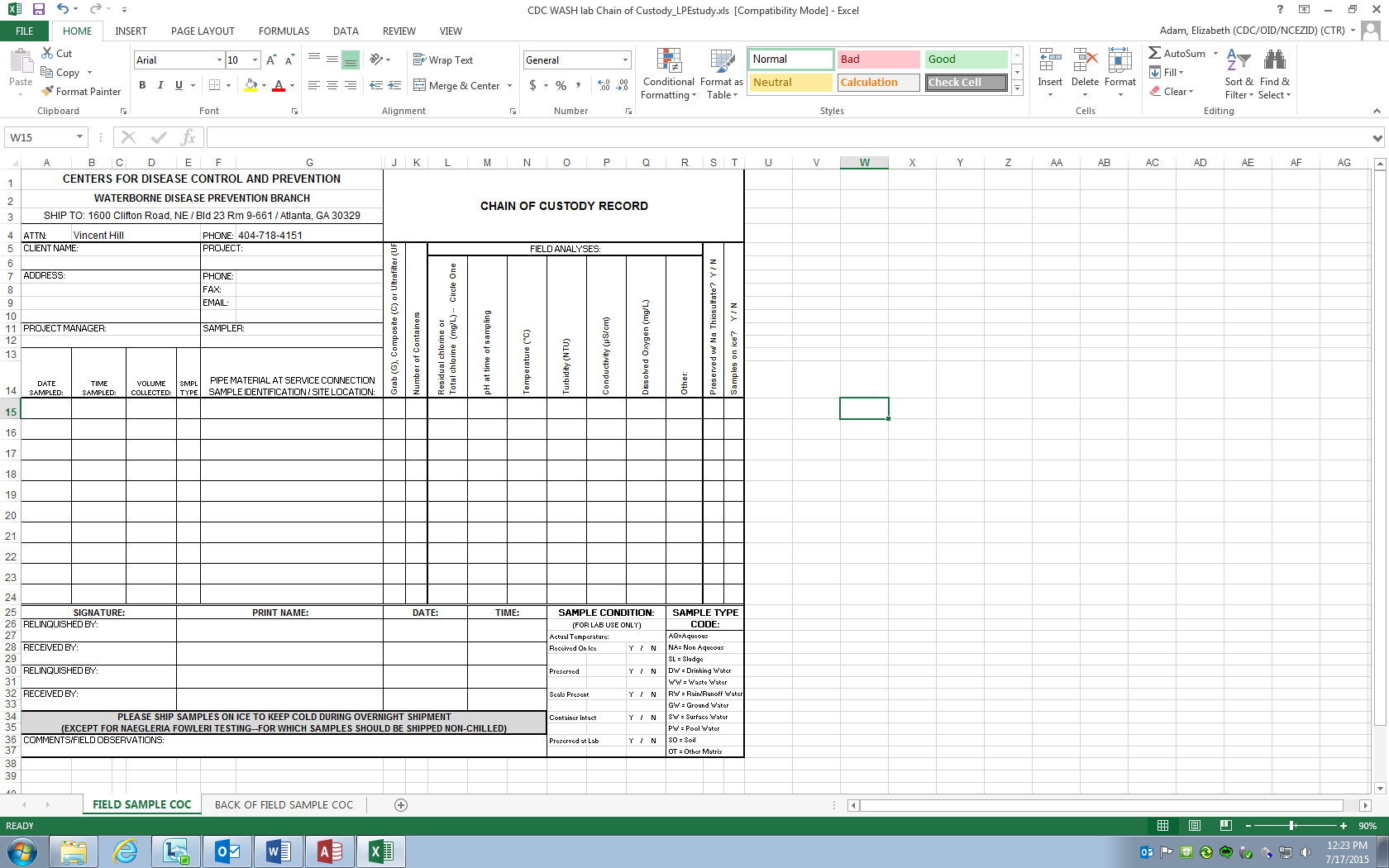
Task: Click the Format Painter icon
Action: tap(48, 92)
